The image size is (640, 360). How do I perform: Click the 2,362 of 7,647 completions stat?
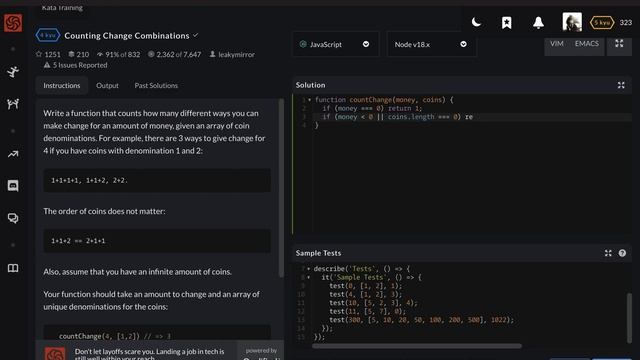174,54
